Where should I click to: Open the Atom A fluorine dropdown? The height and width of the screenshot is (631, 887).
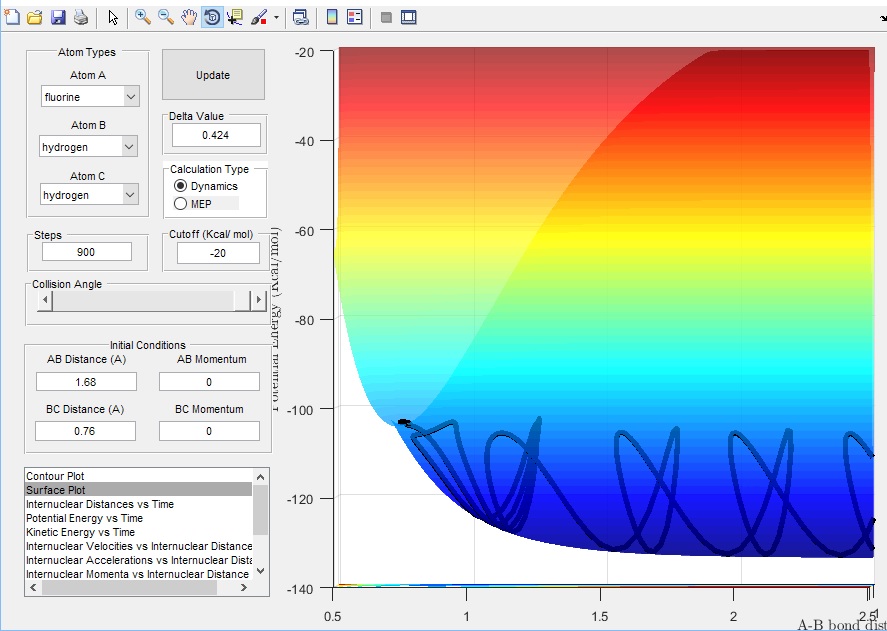tap(130, 97)
